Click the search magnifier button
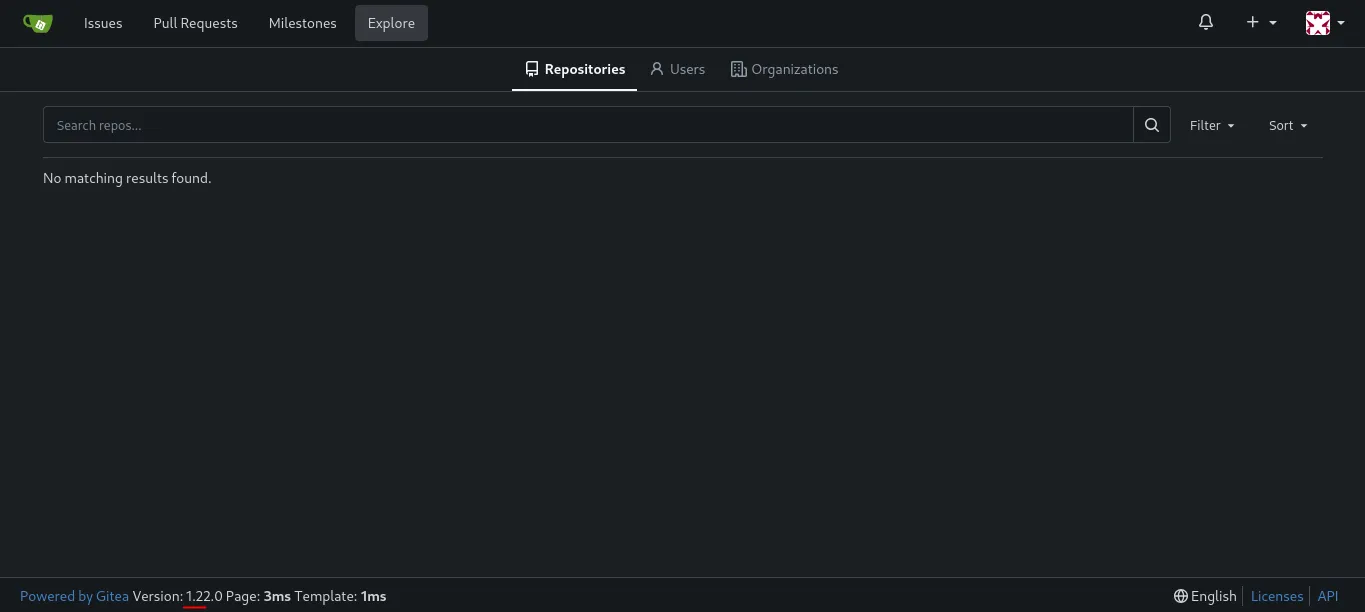 [1152, 125]
